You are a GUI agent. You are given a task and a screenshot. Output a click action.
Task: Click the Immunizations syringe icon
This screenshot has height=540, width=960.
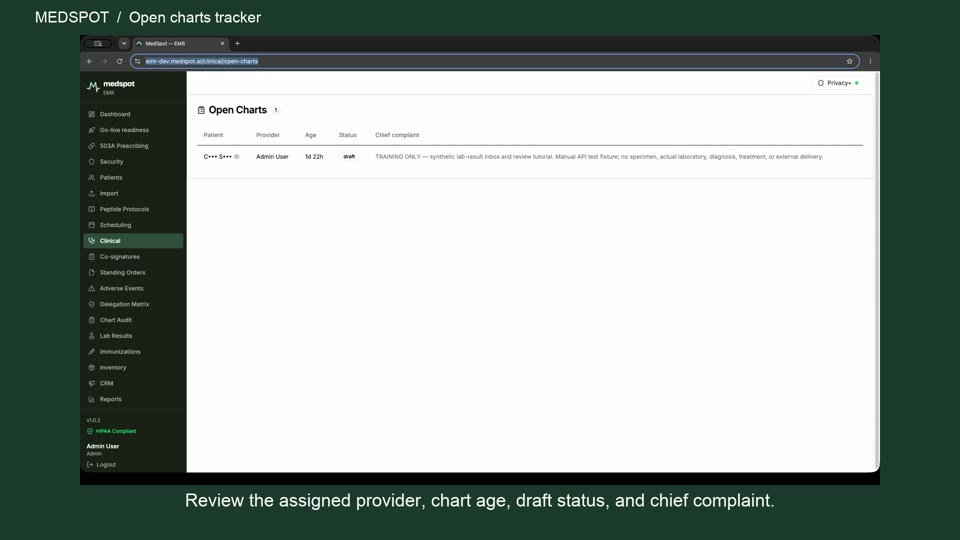coord(91,351)
